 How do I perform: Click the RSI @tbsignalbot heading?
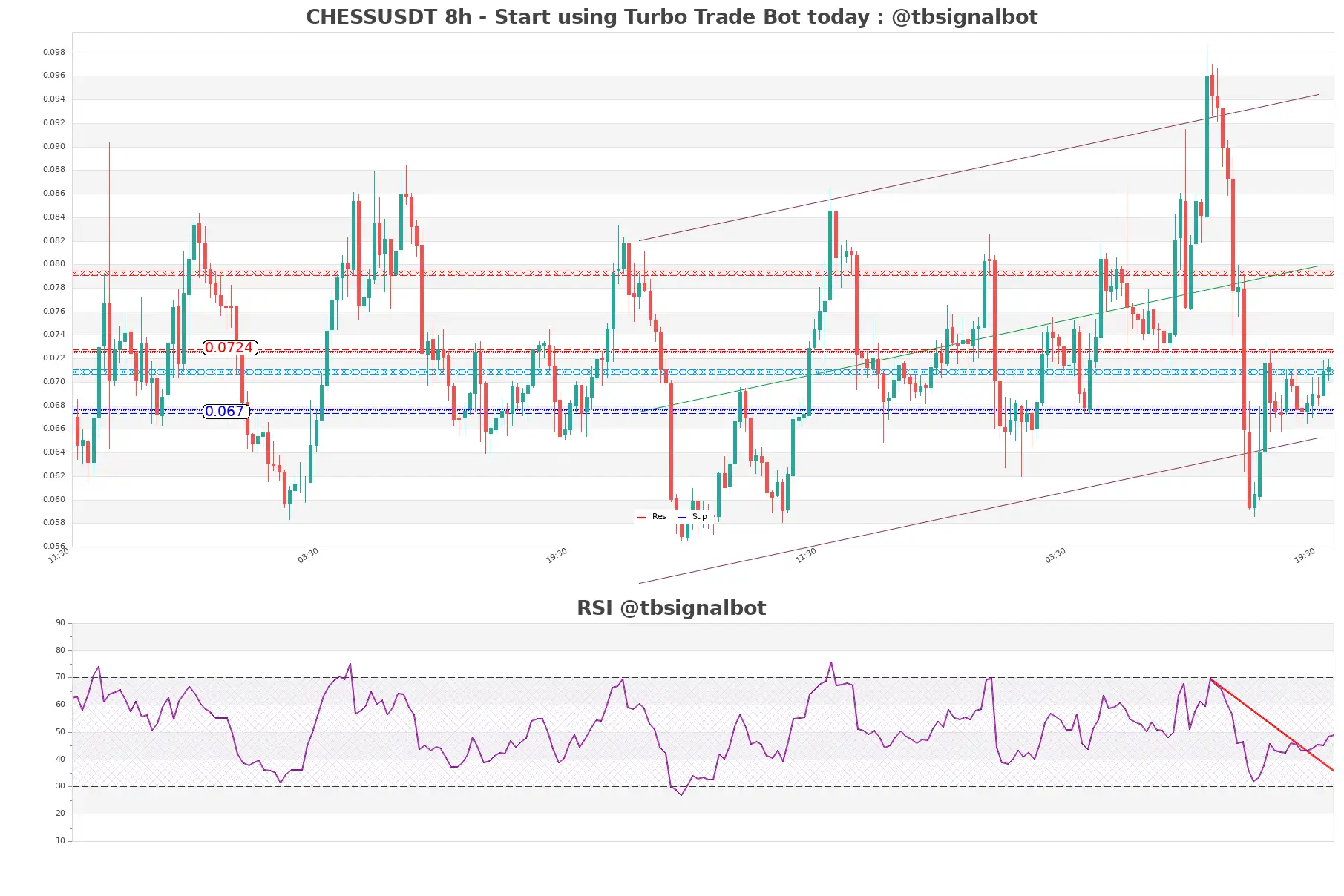tap(671, 608)
